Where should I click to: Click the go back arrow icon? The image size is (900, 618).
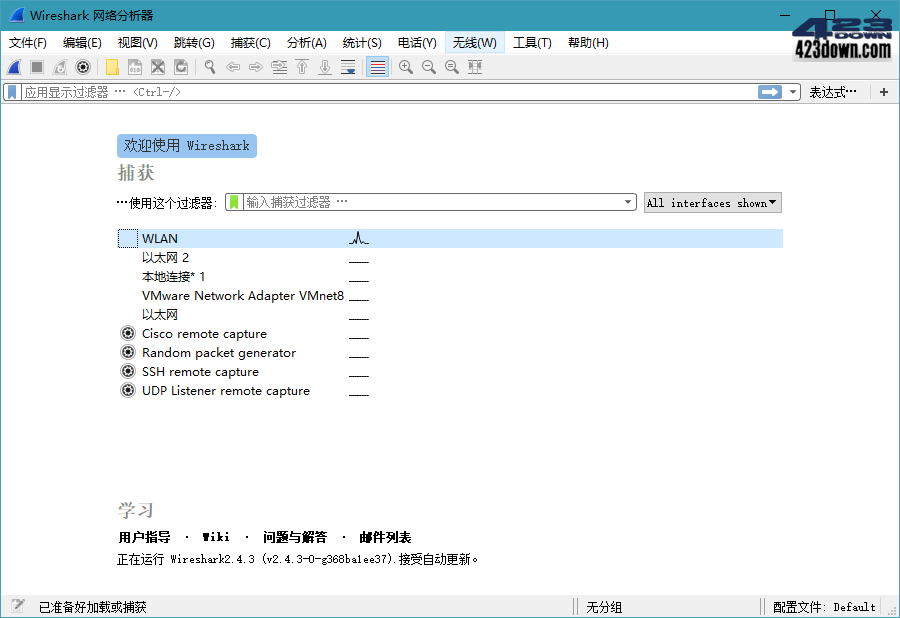(x=233, y=67)
